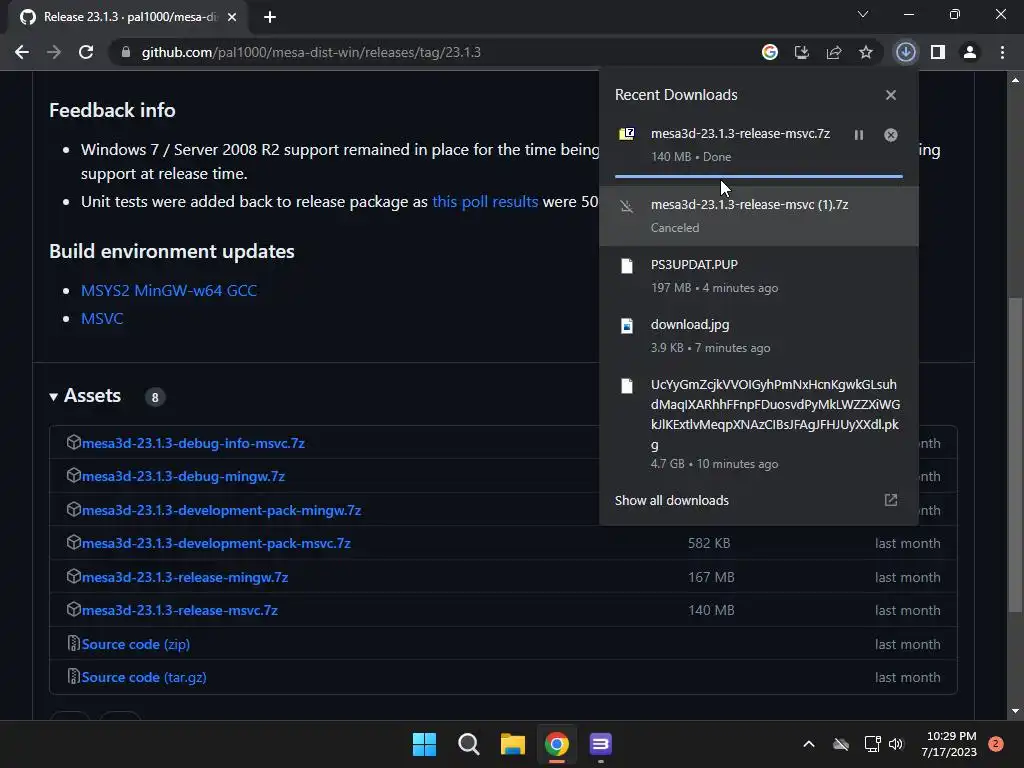The height and width of the screenshot is (768, 1024).
Task: Select the canceled mesa3d-23.1.3-release-msvc (1).7z entry
Action: pos(759,216)
